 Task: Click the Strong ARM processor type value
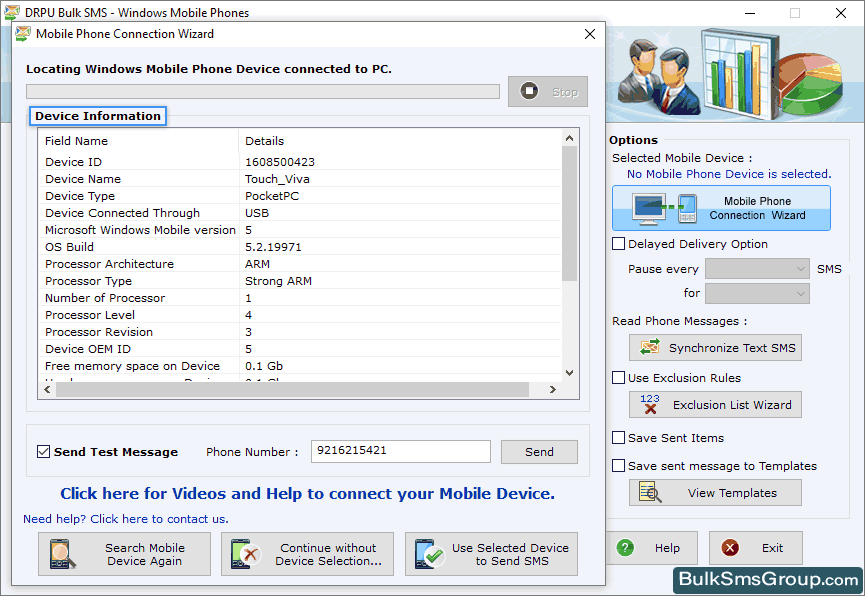coord(278,281)
